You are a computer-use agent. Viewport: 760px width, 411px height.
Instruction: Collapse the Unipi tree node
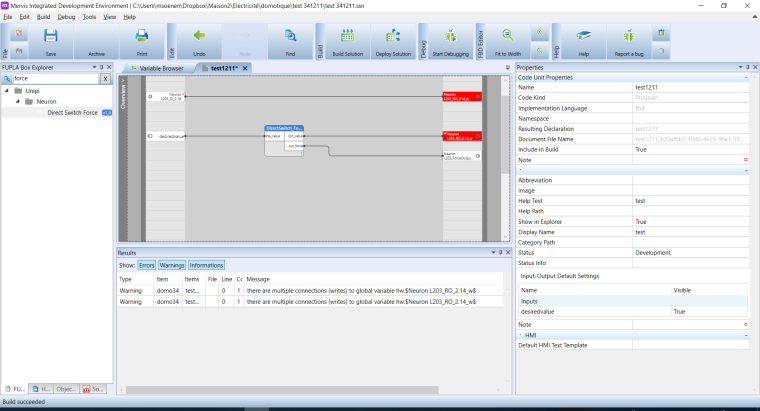tap(5, 90)
